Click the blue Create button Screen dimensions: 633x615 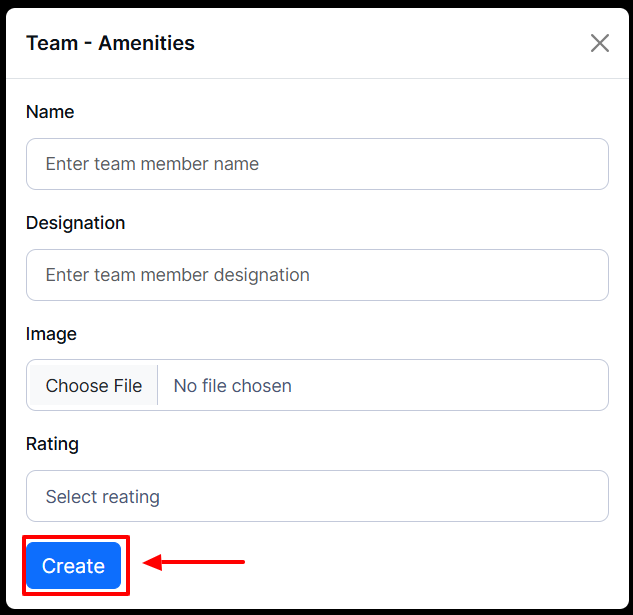point(73,566)
